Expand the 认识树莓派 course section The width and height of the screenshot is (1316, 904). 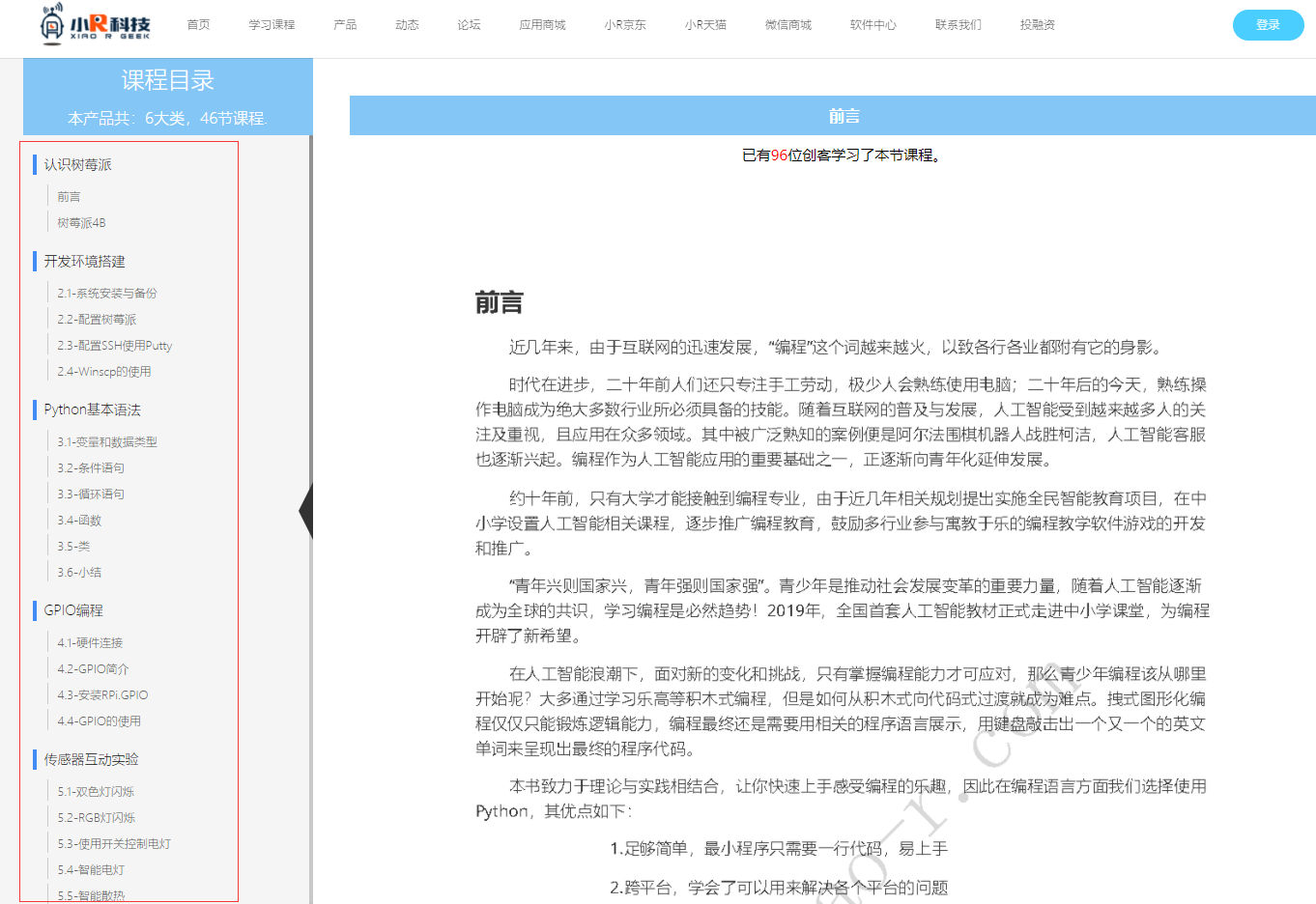point(77,165)
